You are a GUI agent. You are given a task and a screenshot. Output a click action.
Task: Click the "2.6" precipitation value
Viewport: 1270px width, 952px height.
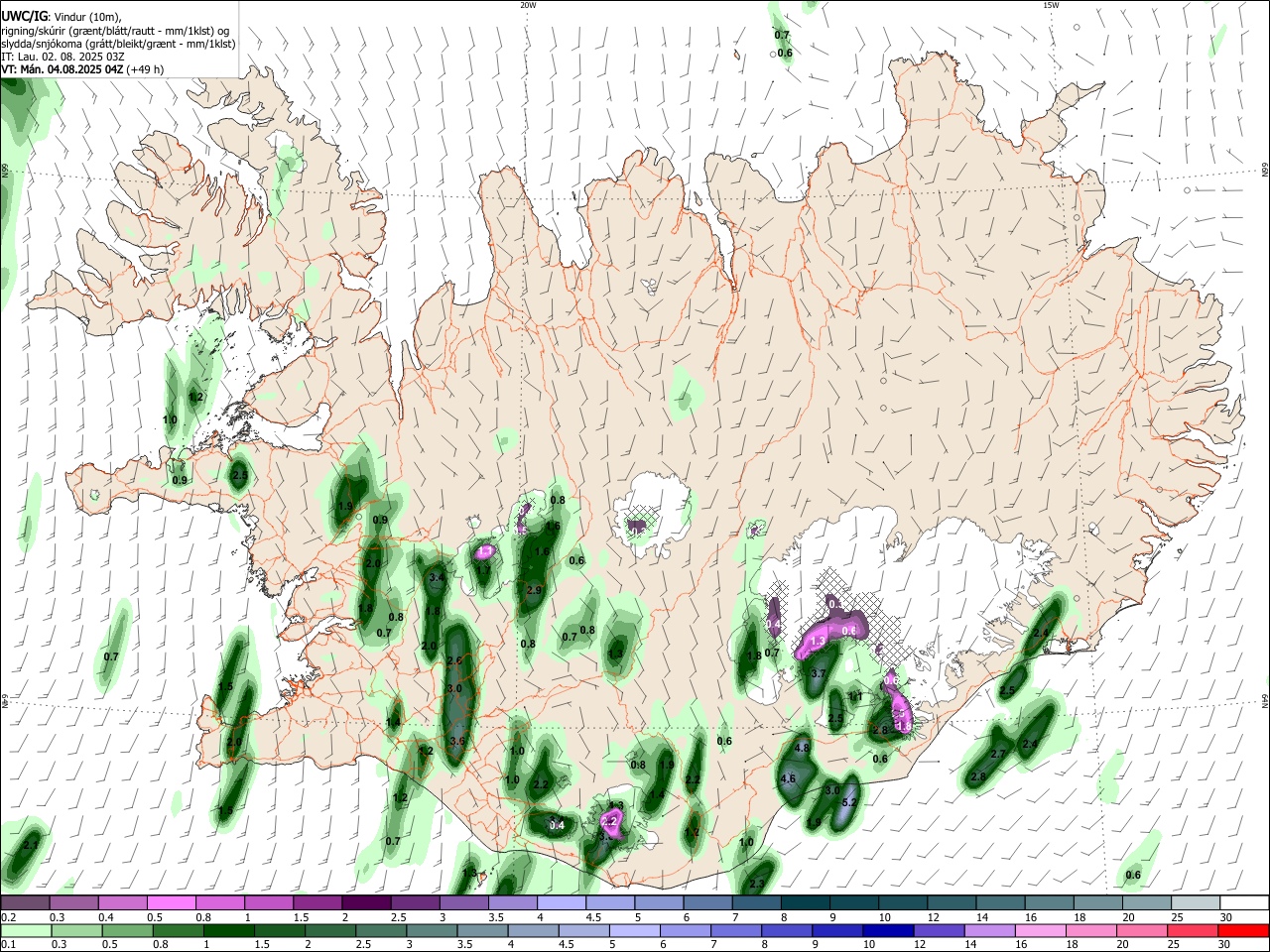pyautogui.click(x=454, y=660)
